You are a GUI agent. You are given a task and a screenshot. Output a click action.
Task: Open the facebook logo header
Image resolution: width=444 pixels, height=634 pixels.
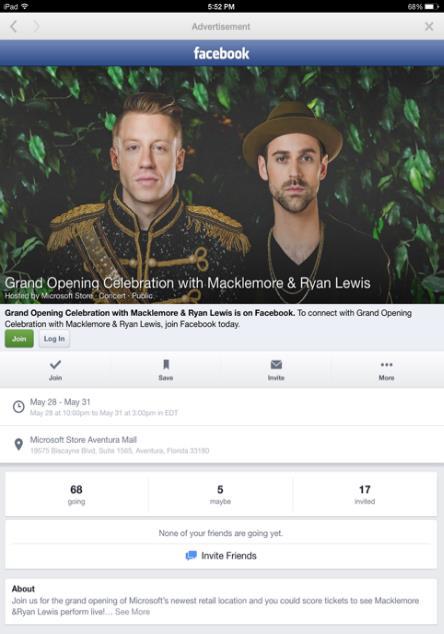tap(222, 53)
